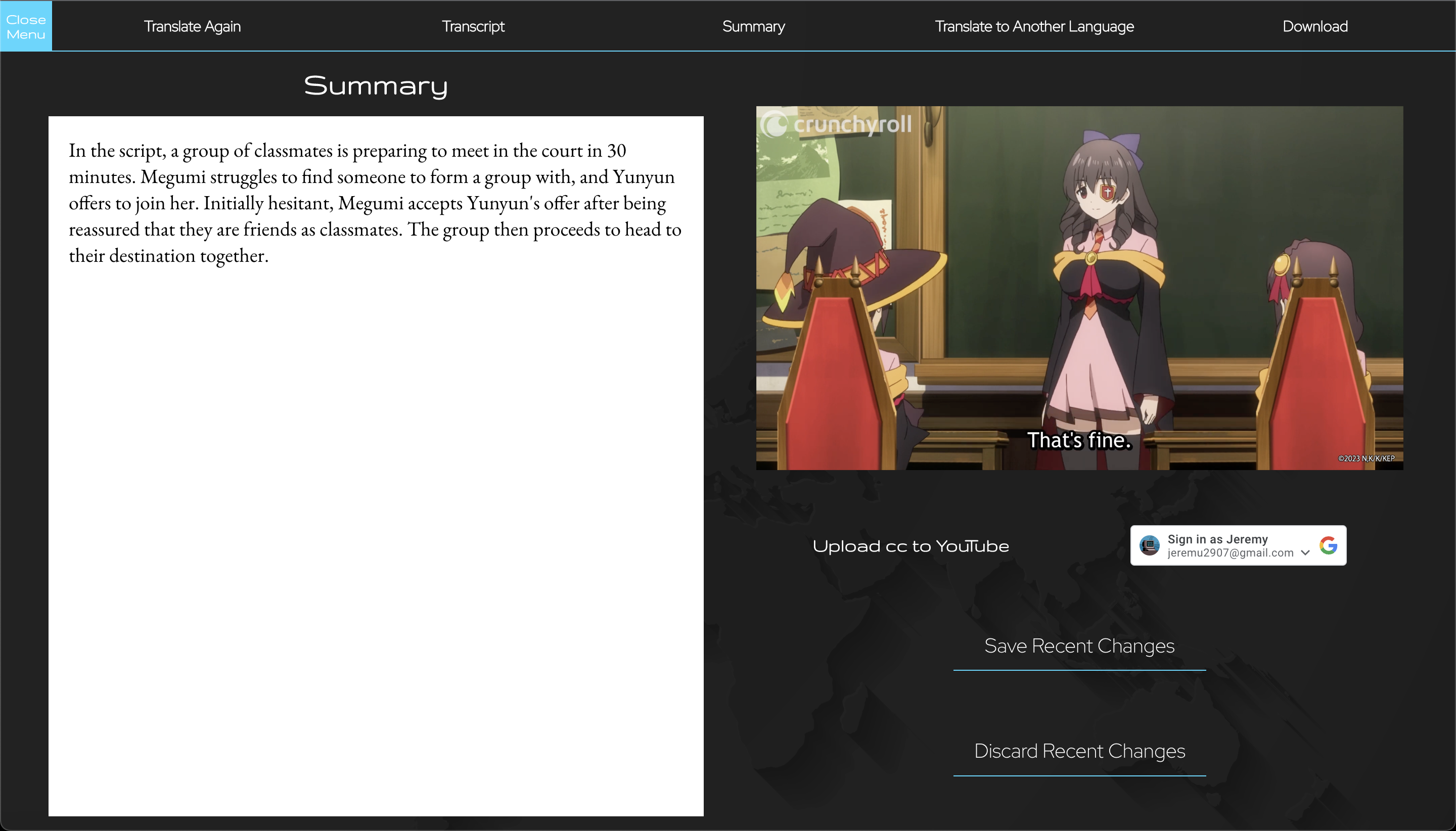Screen dimensions: 1456x831
Task: Click Upload cc to YouTube label
Action: point(911,546)
